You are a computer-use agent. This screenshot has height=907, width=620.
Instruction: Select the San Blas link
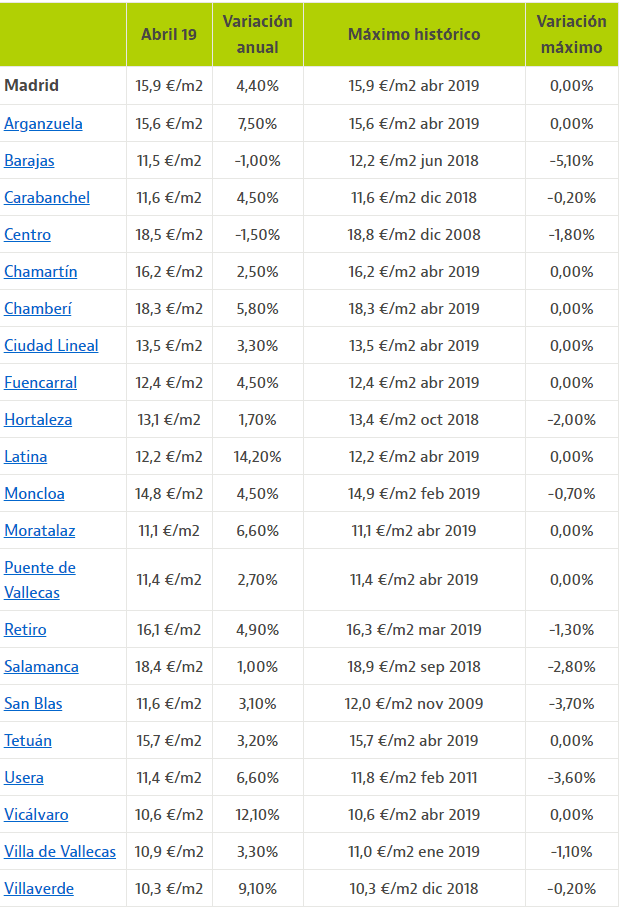click(33, 704)
